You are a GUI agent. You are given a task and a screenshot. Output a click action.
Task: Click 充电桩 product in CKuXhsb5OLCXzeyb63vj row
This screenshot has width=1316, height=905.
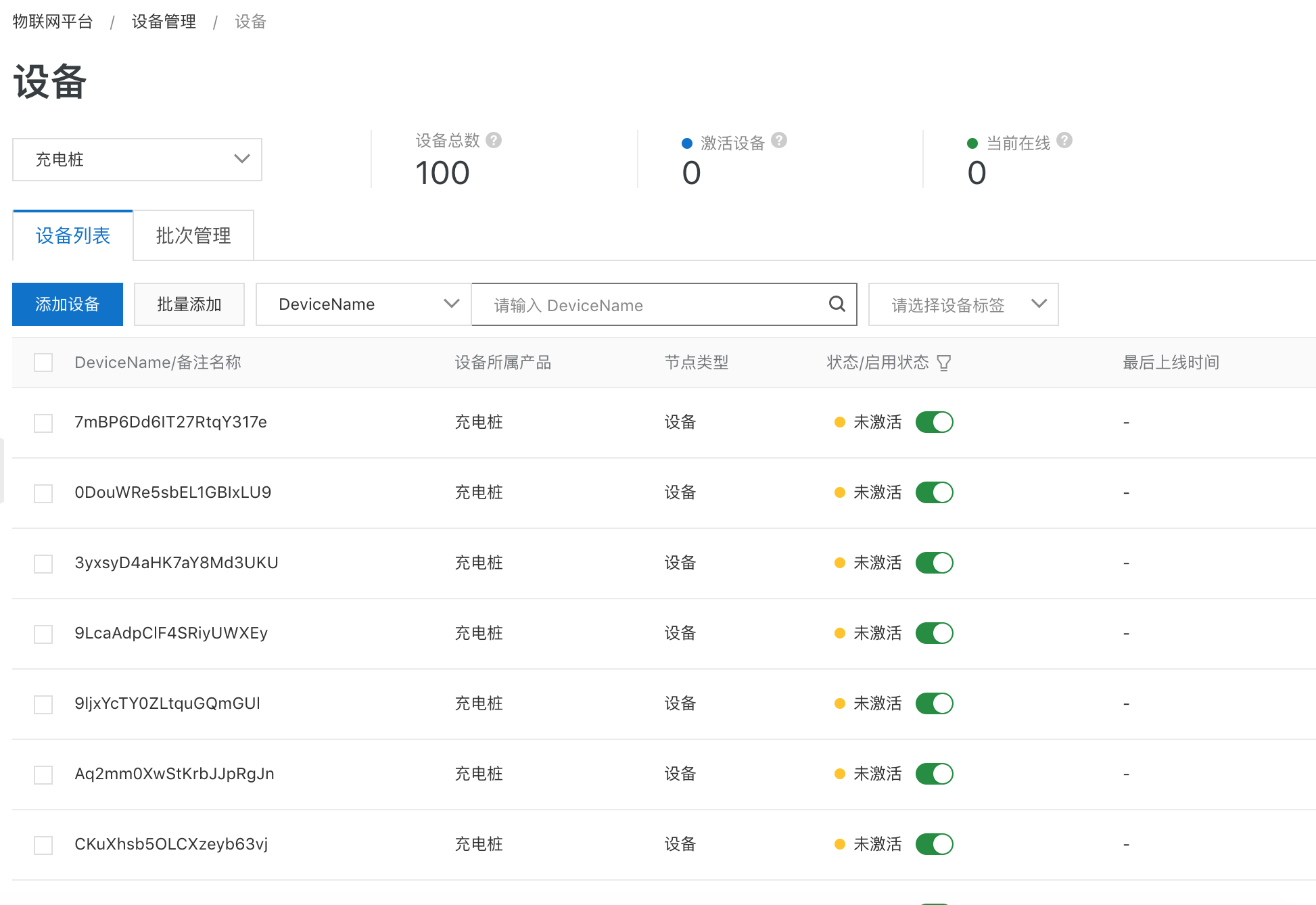(479, 844)
